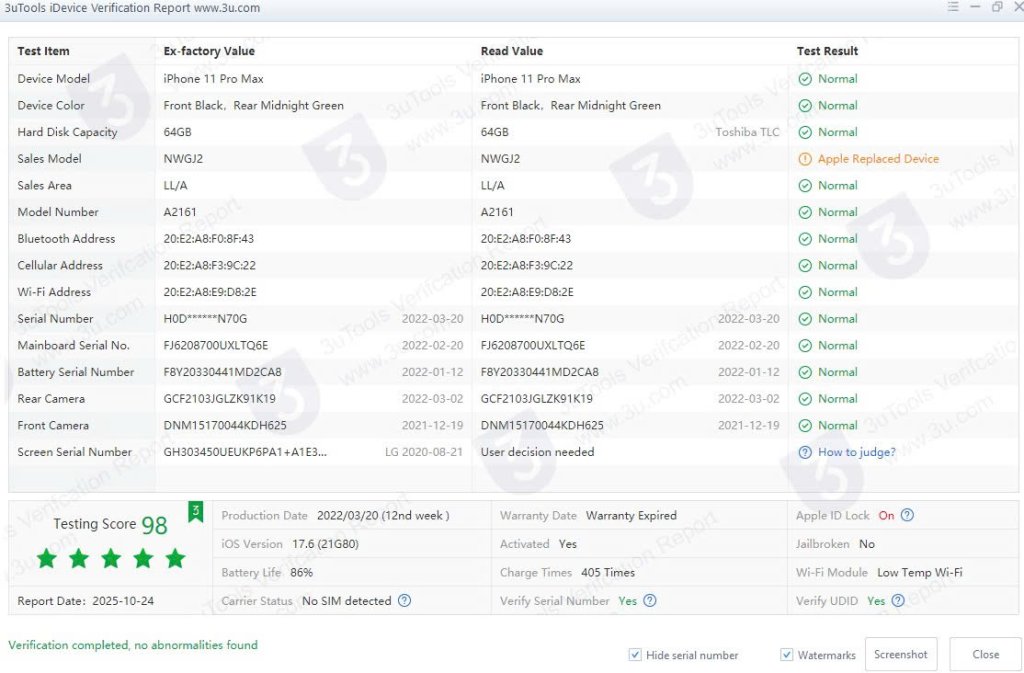Click the orange warning icon for Sales Model
Viewport: 1024px width, 673px height.
[x=805, y=159]
